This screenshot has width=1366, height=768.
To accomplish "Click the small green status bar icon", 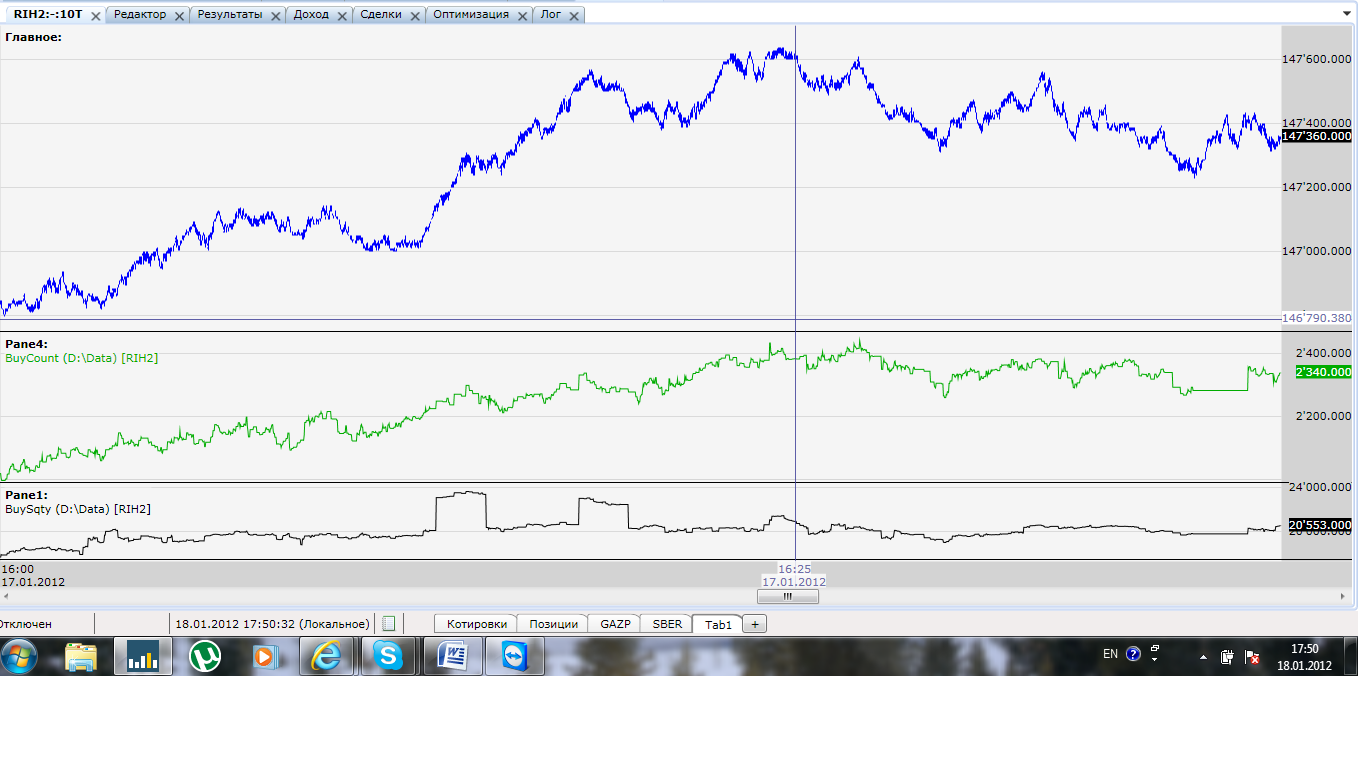I will (x=389, y=624).
